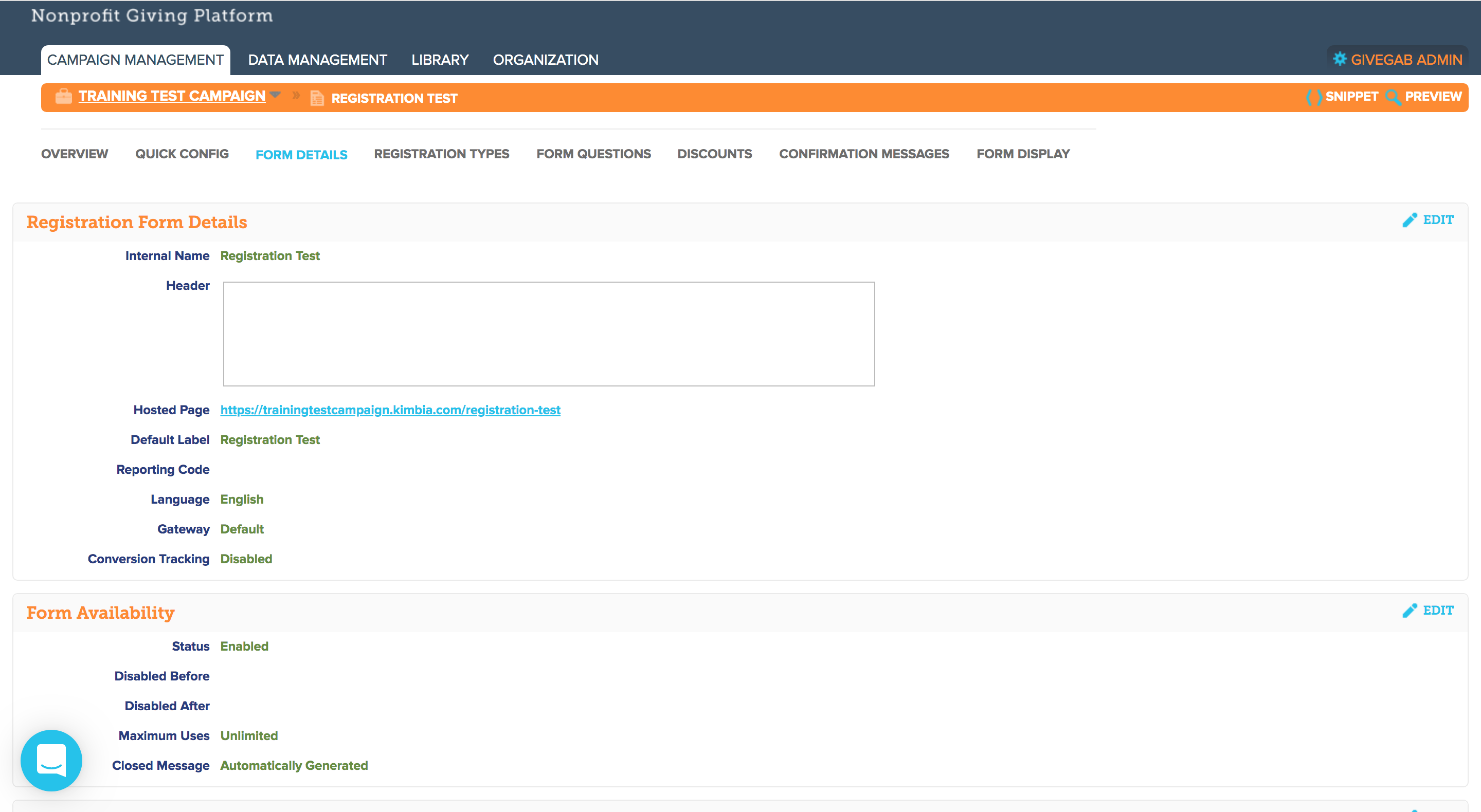
Task: Edit the Registration Form Details section
Action: [x=1428, y=220]
